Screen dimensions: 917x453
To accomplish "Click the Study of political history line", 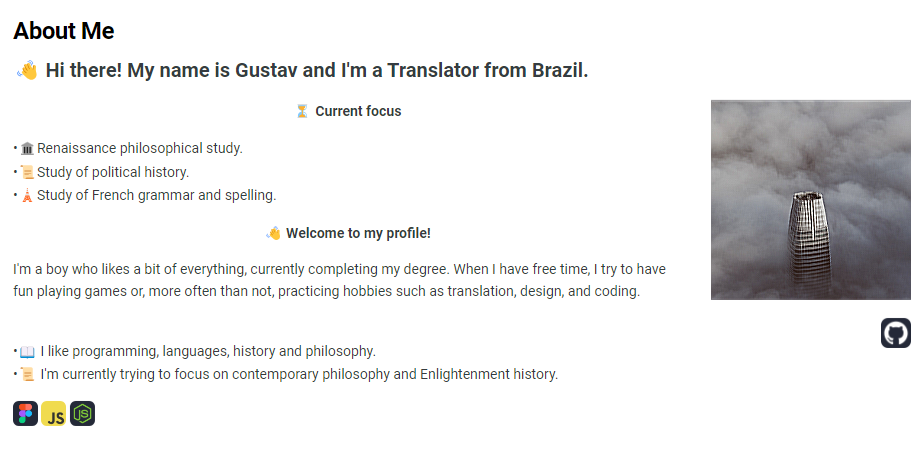I will click(113, 172).
